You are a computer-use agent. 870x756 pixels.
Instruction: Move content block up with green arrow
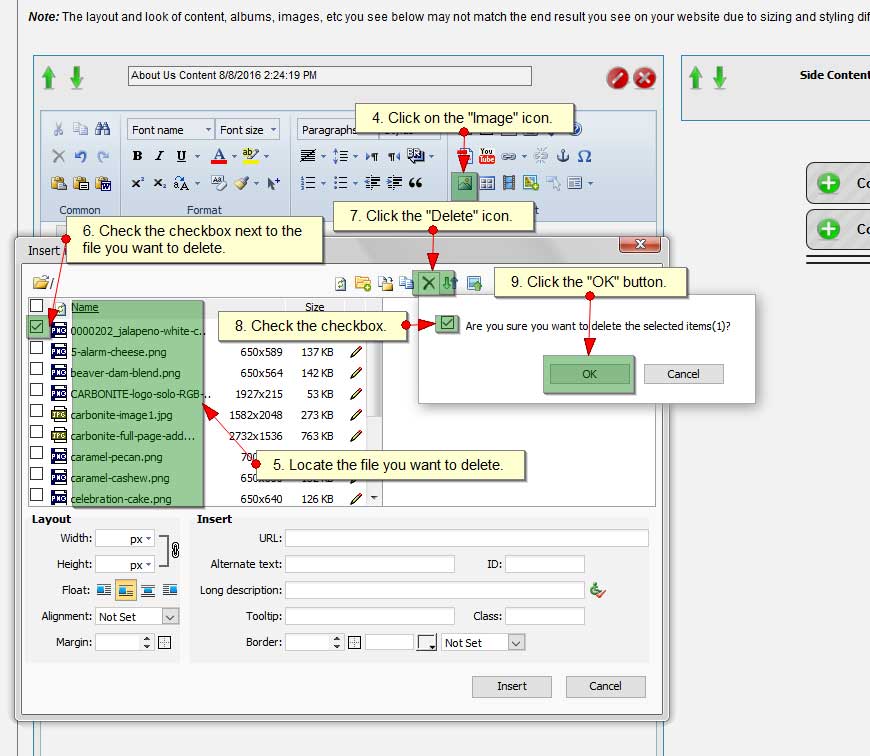pos(49,78)
